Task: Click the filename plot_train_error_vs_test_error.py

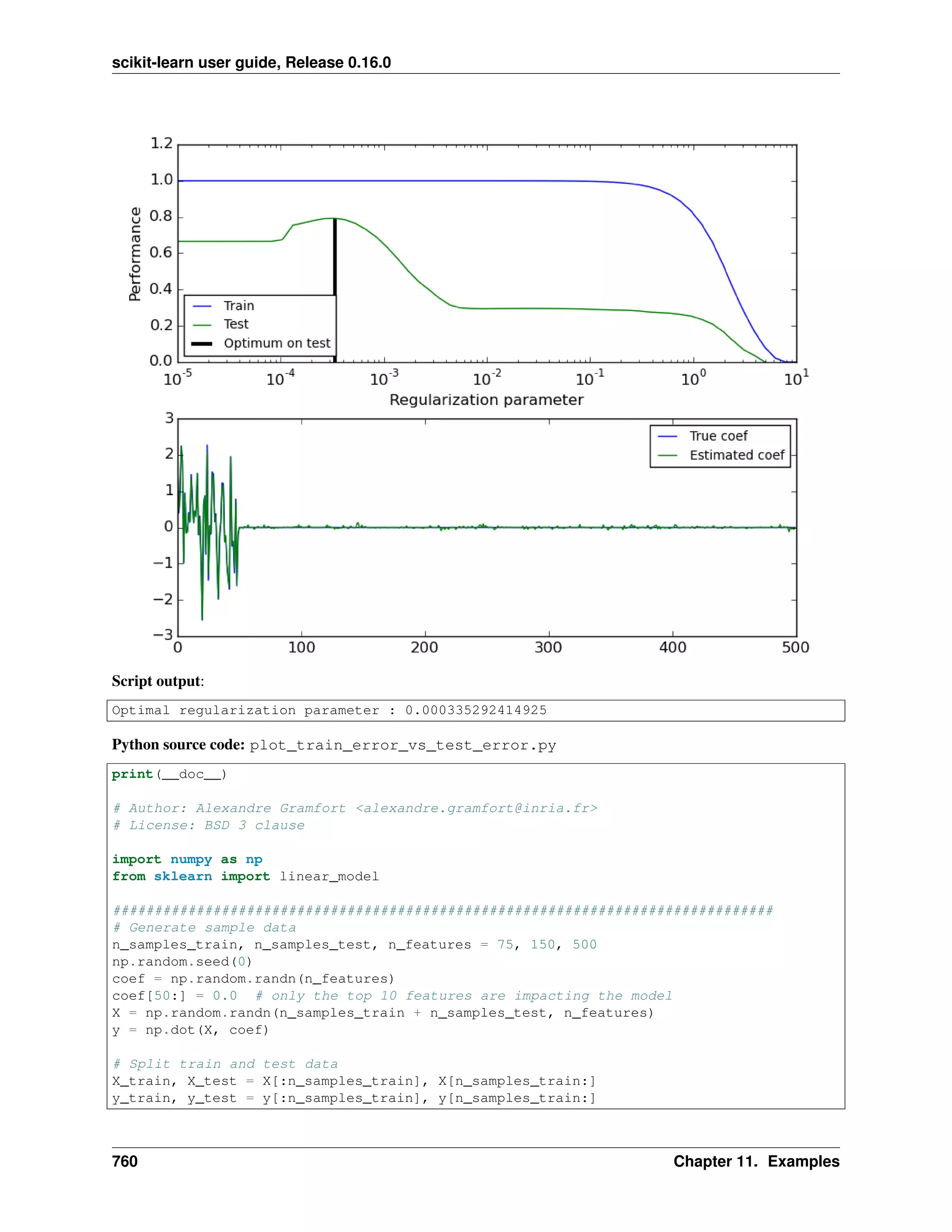Action: [403, 745]
